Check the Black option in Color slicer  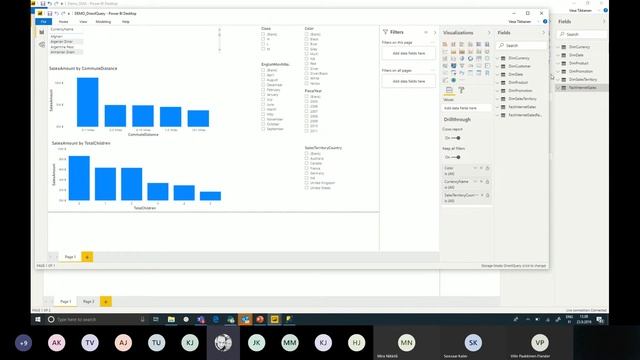[307, 39]
